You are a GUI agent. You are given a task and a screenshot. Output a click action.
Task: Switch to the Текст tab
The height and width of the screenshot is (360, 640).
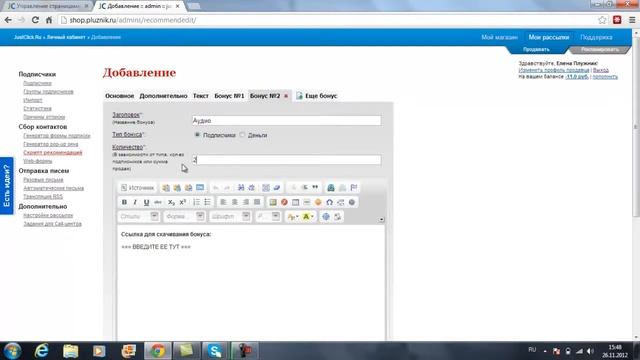pos(200,96)
